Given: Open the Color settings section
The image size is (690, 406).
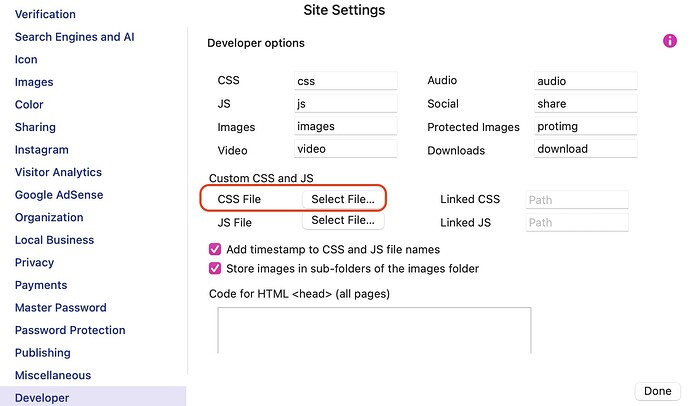Looking at the screenshot, I should [x=29, y=104].
